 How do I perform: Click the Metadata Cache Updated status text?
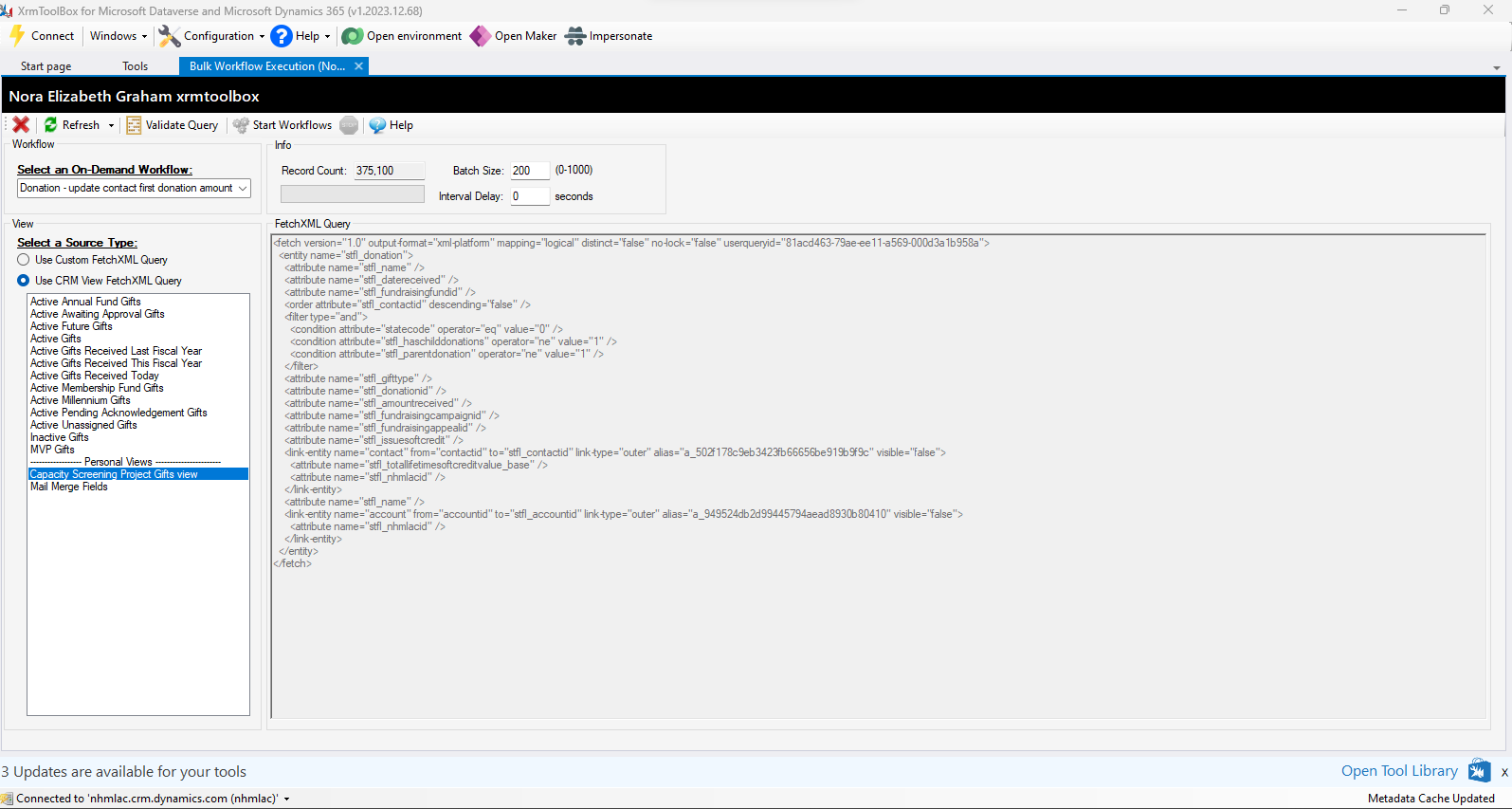click(x=1430, y=799)
